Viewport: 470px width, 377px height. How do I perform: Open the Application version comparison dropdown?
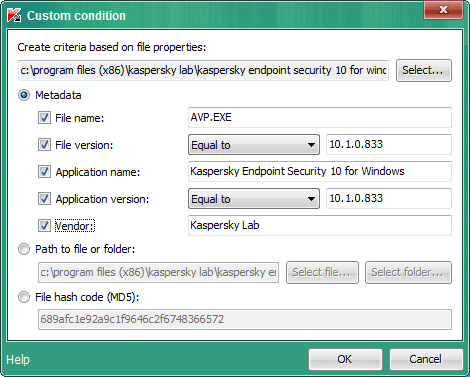click(x=254, y=199)
